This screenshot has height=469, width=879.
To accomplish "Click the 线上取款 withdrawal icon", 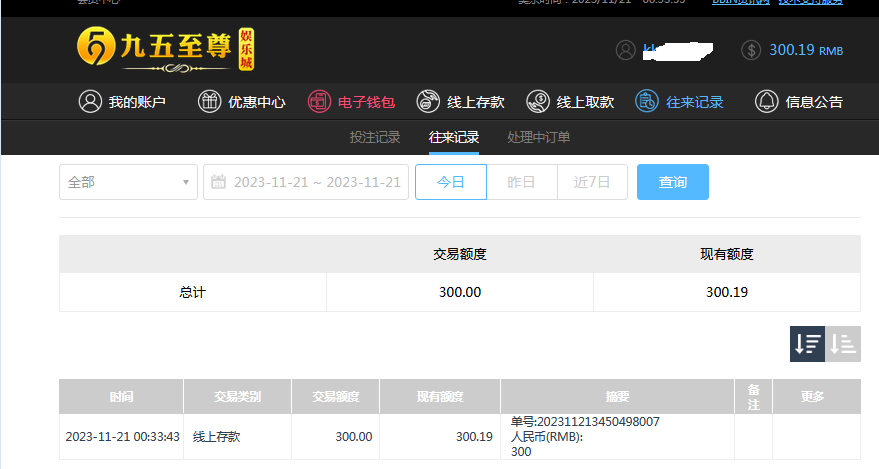I will pos(538,102).
